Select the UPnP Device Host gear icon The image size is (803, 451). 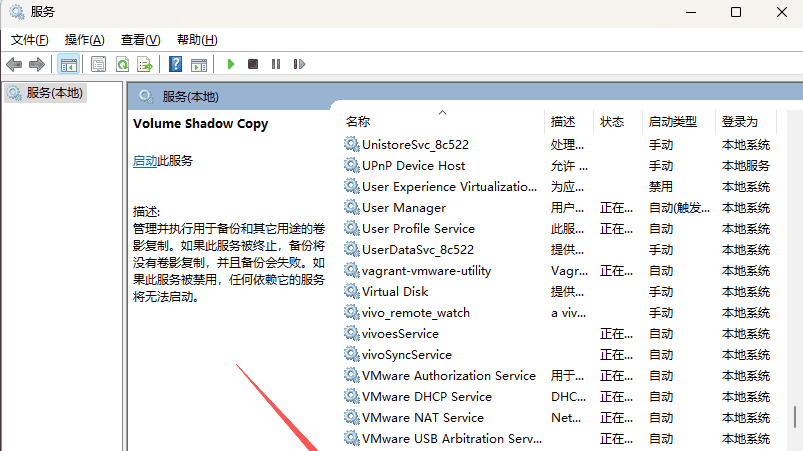click(351, 165)
